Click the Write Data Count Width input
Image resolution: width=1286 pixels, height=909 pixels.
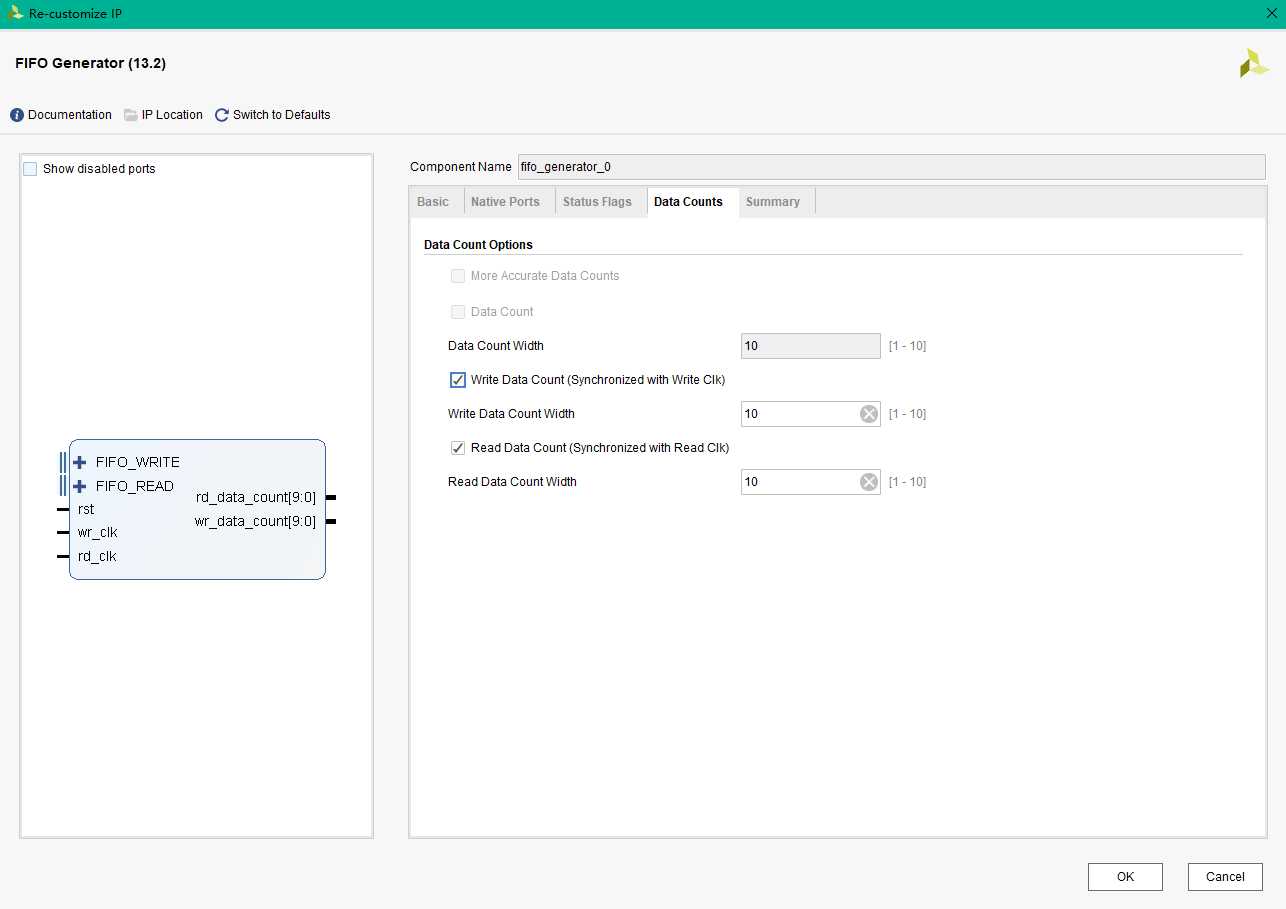coord(810,414)
